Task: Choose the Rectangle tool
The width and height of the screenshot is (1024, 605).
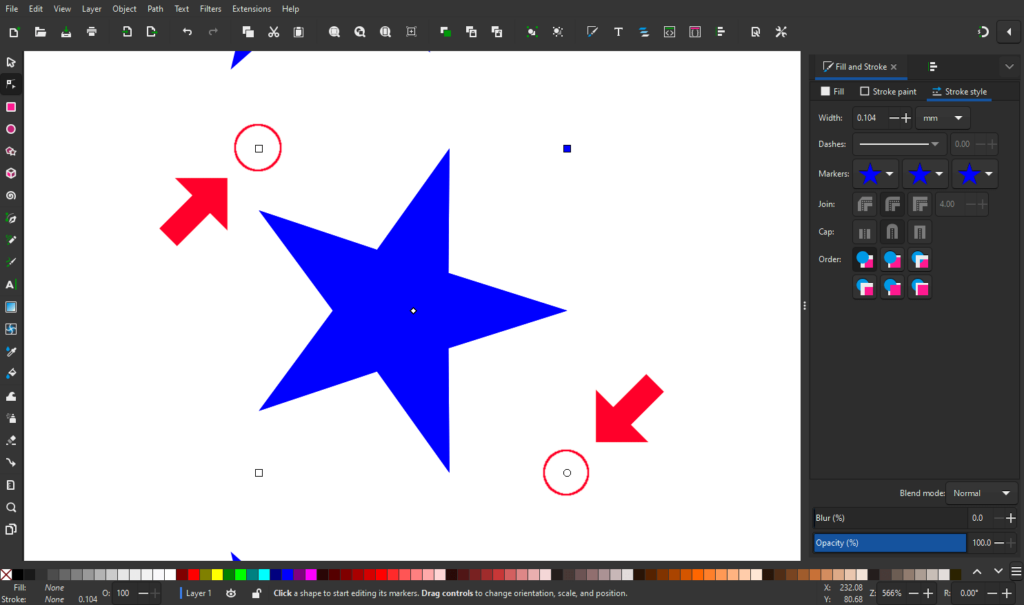Action: 11,107
